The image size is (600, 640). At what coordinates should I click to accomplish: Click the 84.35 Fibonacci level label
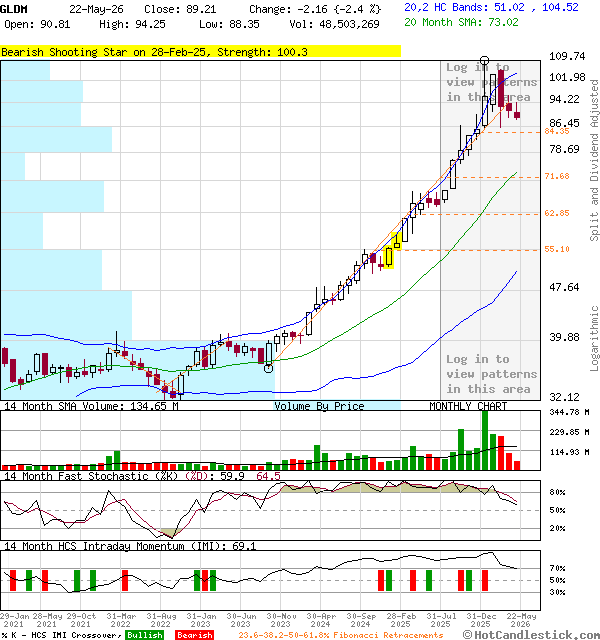click(x=557, y=131)
